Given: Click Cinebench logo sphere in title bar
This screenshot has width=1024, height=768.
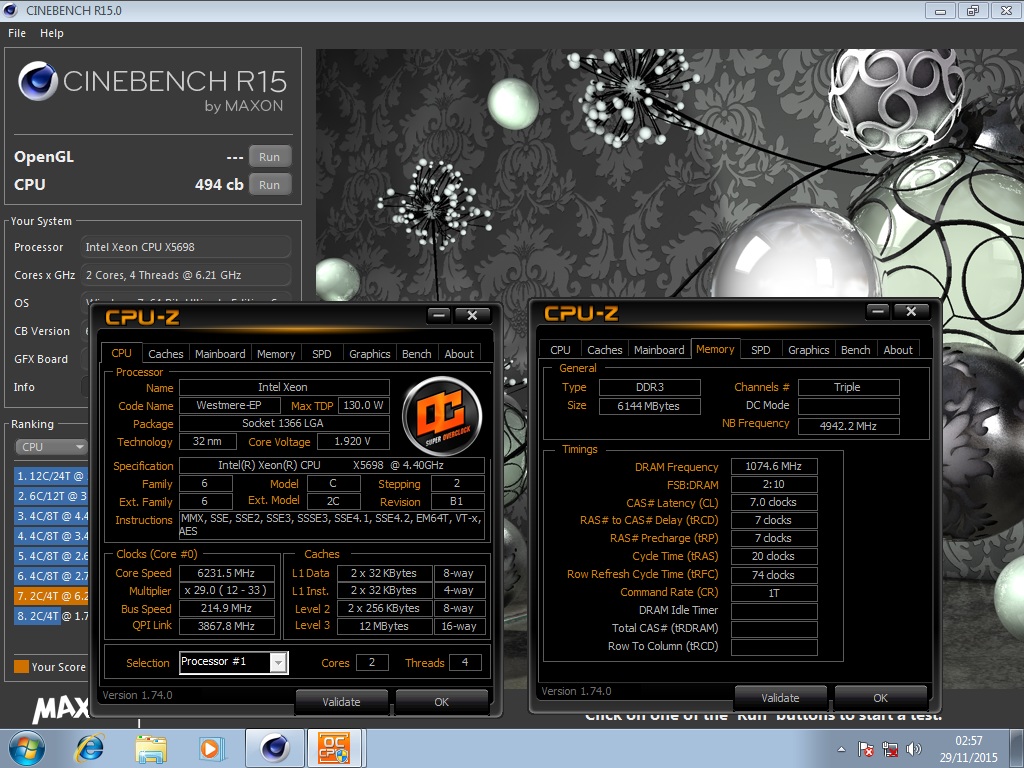Looking at the screenshot, I should (10, 10).
